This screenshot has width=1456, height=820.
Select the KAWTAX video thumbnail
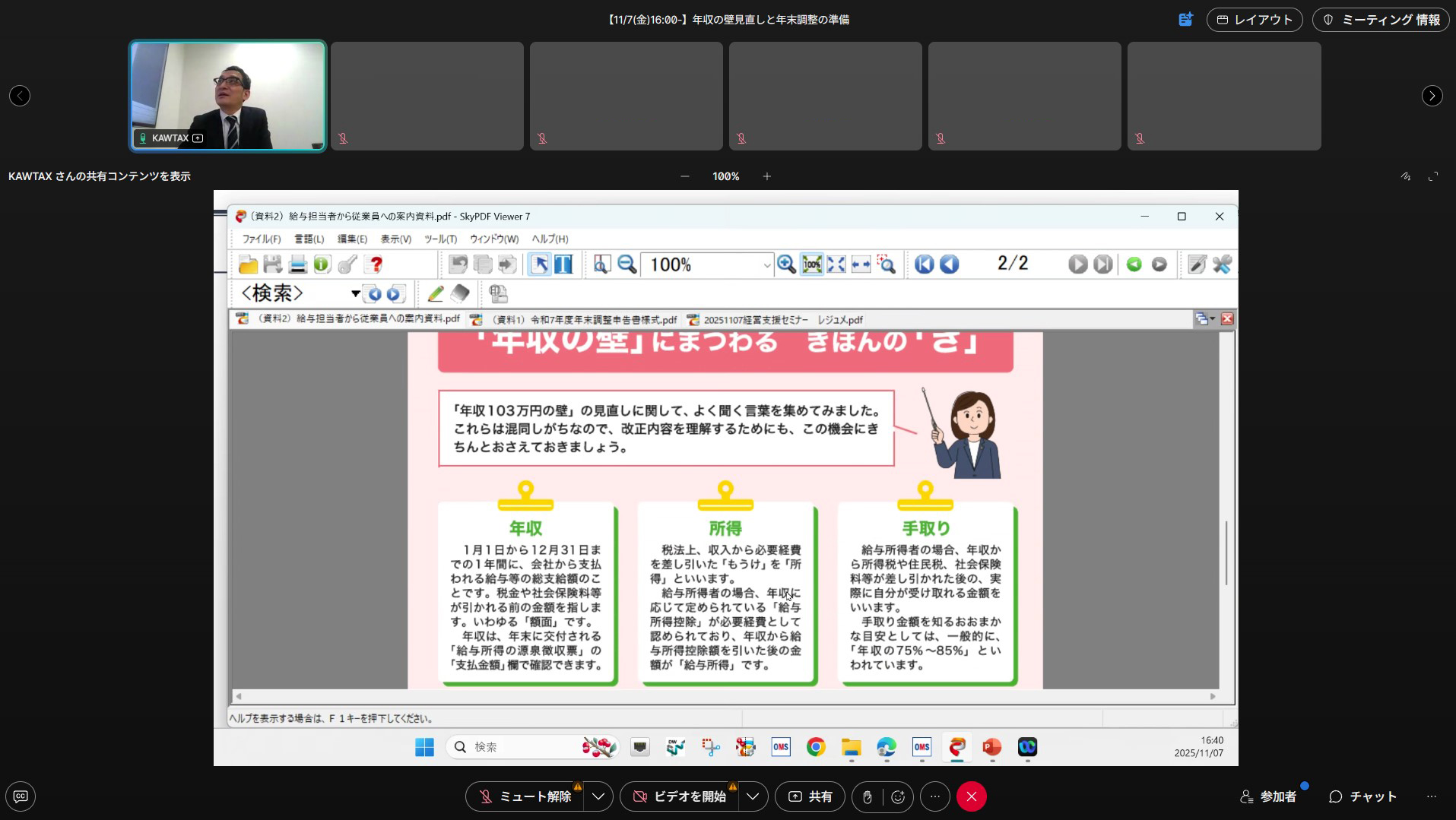click(x=228, y=96)
